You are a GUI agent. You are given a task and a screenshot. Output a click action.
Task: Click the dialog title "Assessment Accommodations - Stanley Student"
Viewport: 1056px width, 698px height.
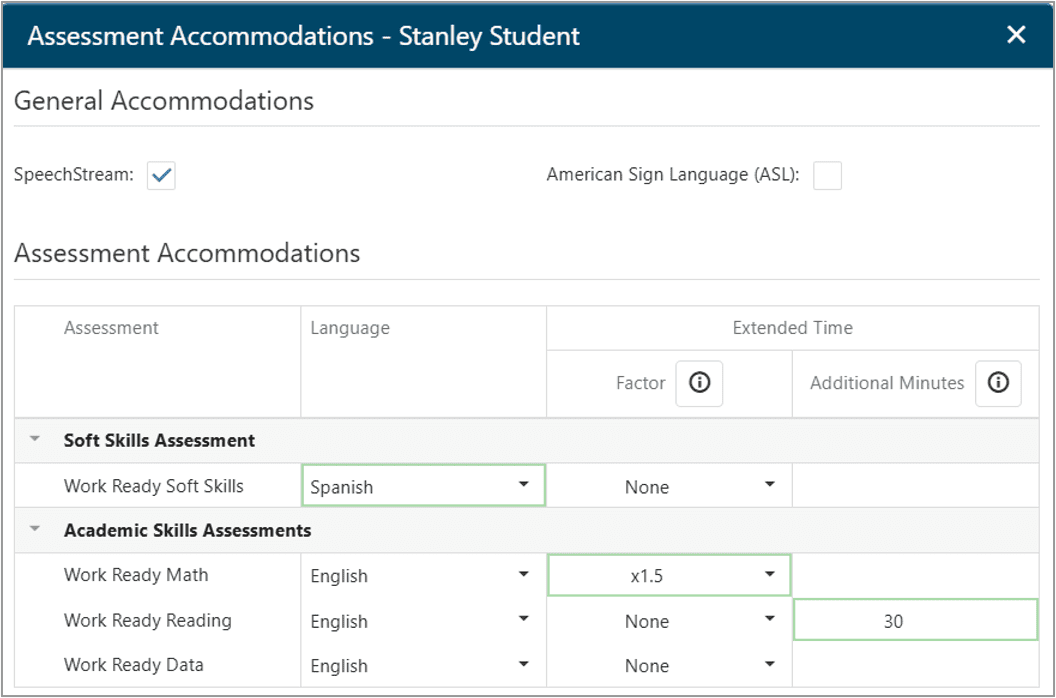303,36
